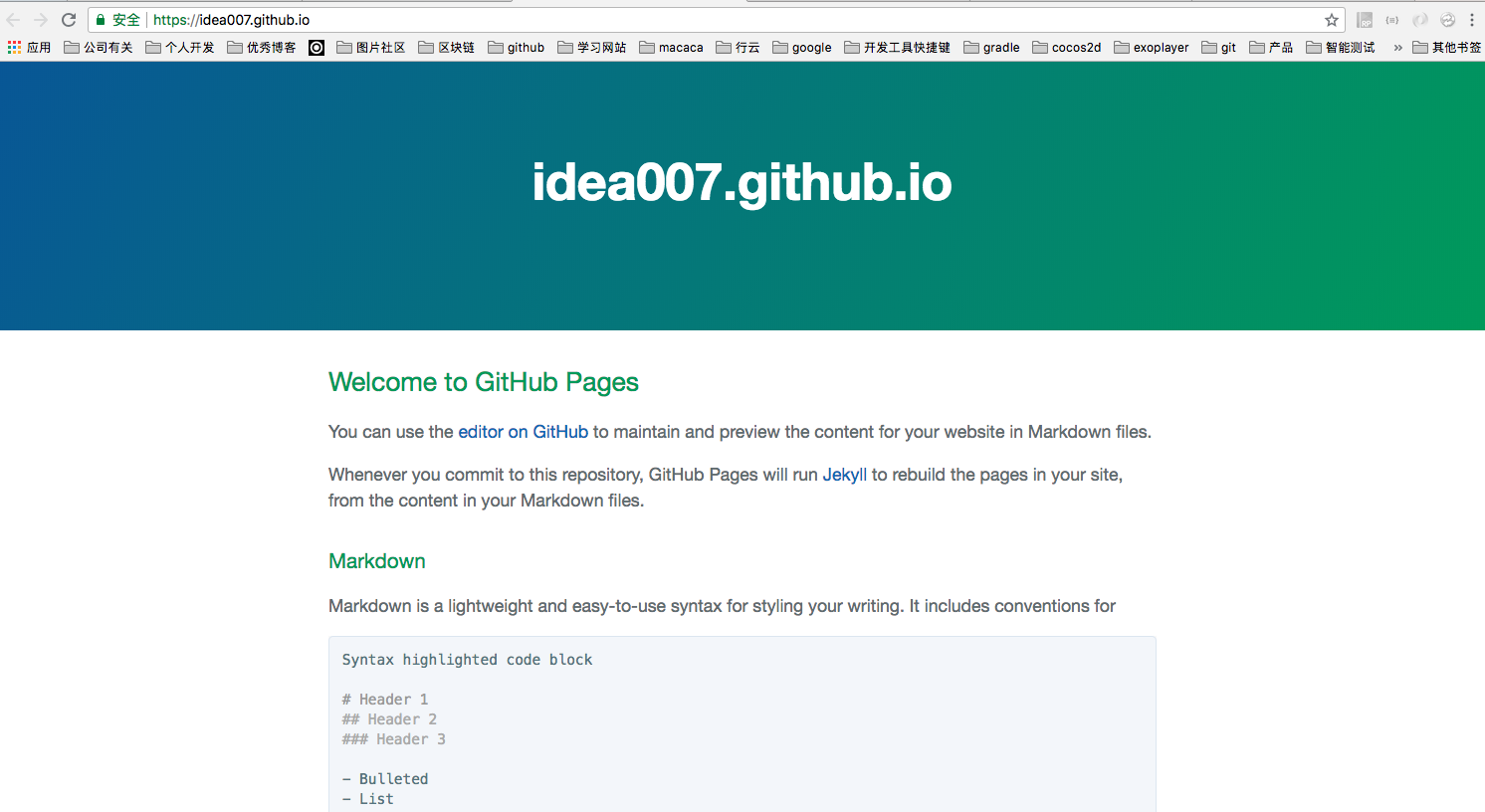The image size is (1485, 812).
Task: Open Chrome three-dot menu
Action: point(1472,20)
